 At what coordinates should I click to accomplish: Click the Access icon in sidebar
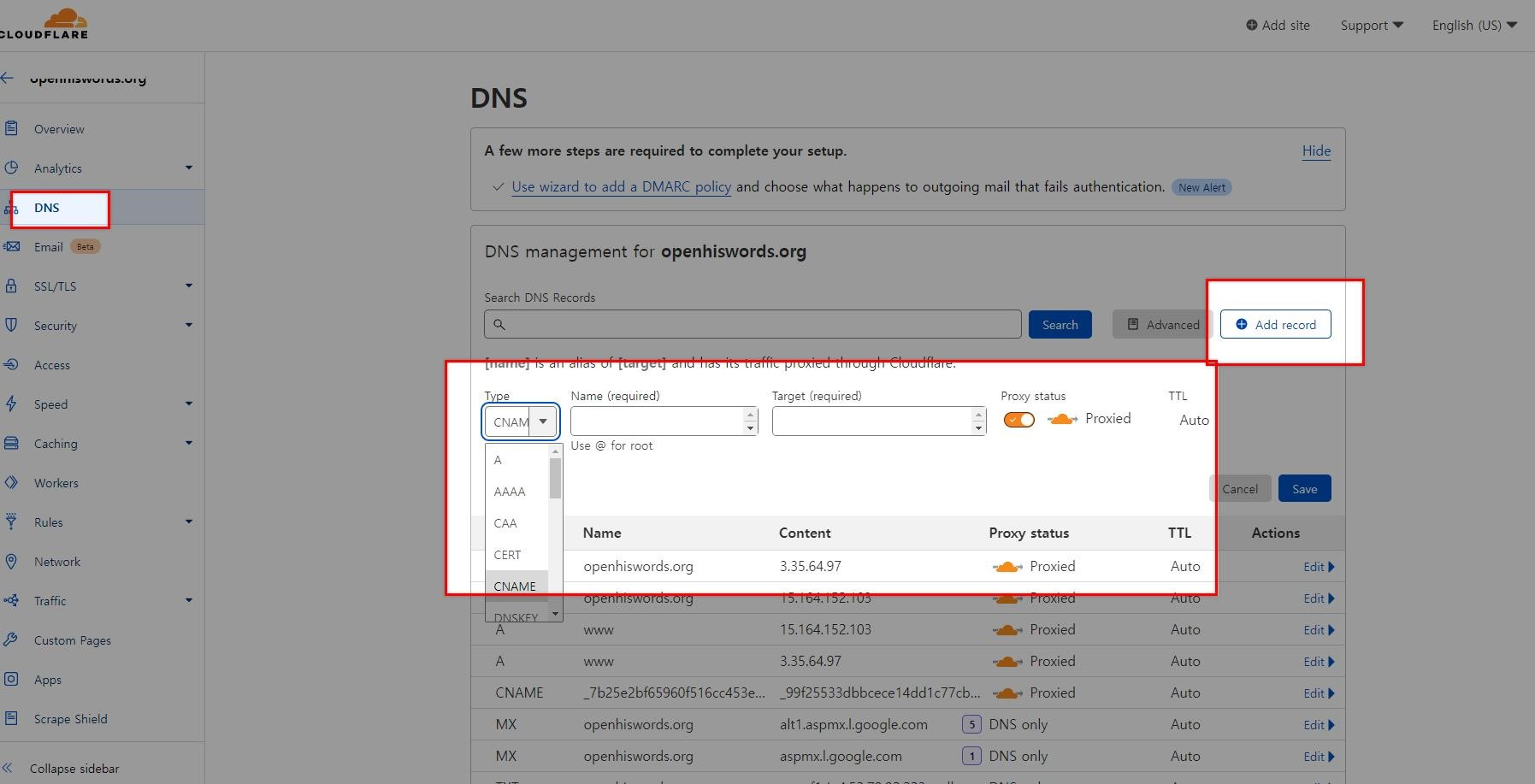(x=11, y=365)
